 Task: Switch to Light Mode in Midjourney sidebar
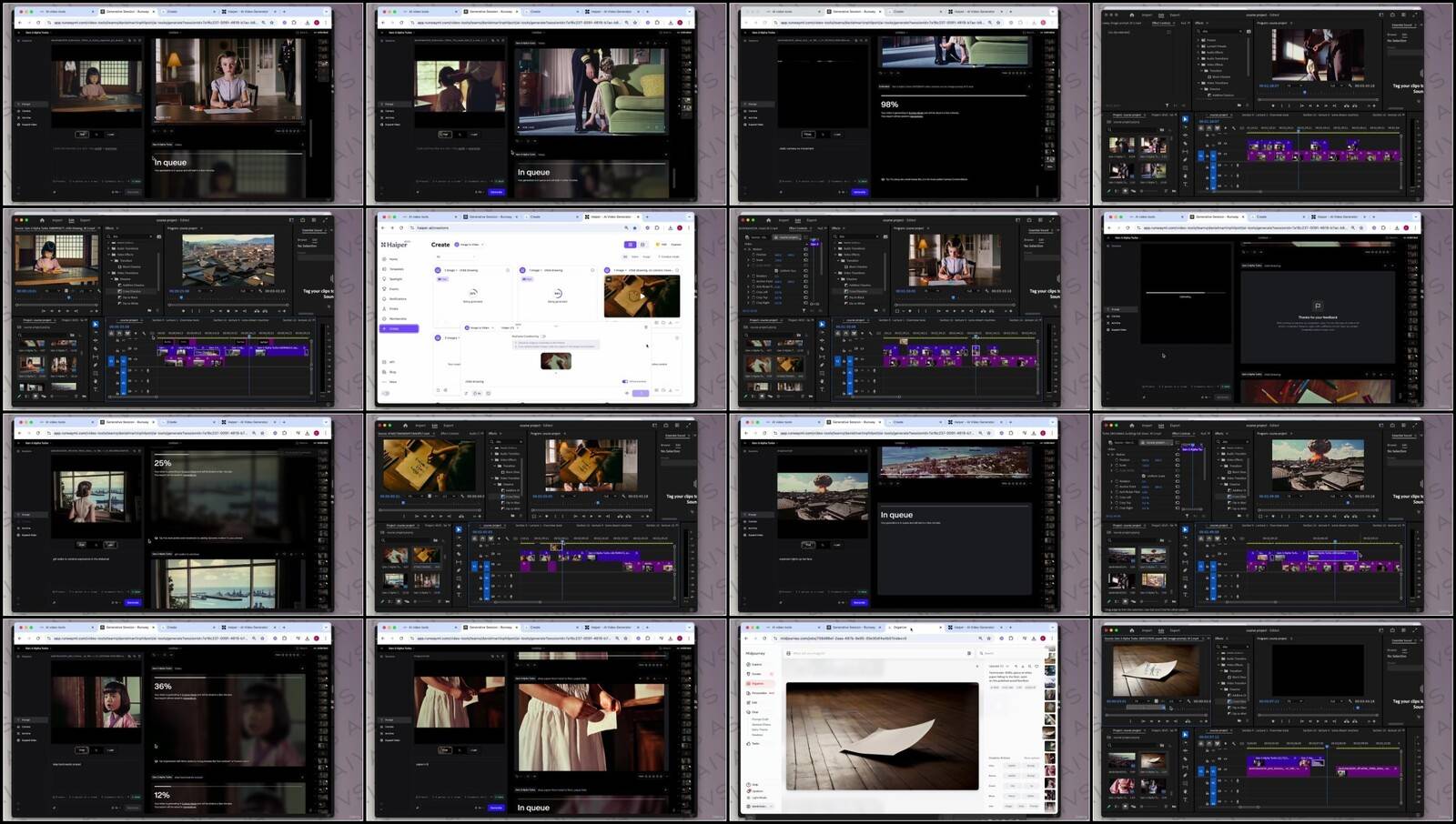click(x=758, y=798)
